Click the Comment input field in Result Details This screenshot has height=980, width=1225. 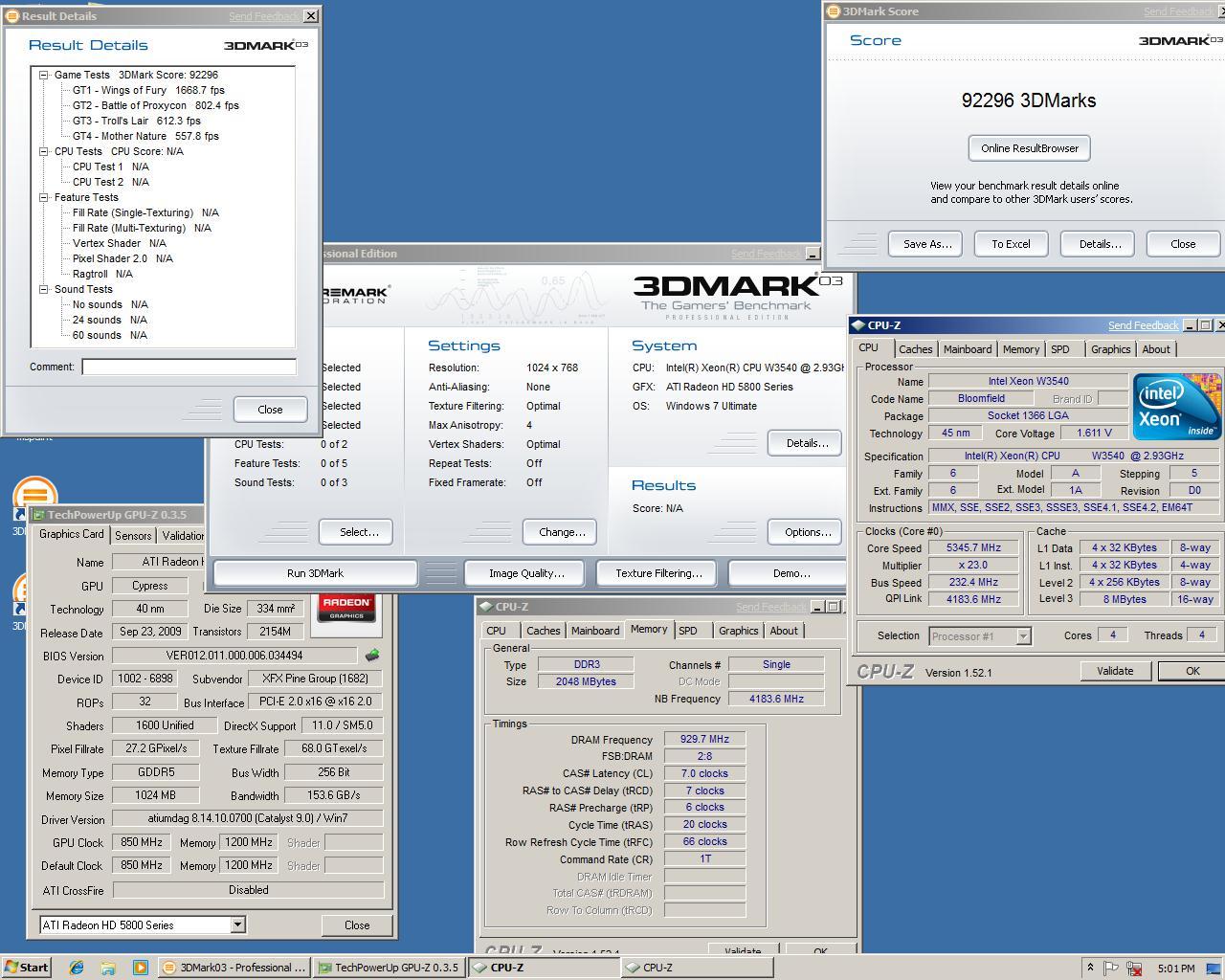[189, 367]
